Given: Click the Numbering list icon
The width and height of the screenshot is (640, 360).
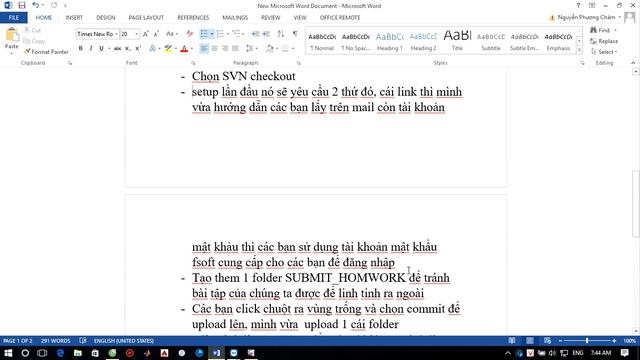Looking at the screenshot, I should 220,34.
